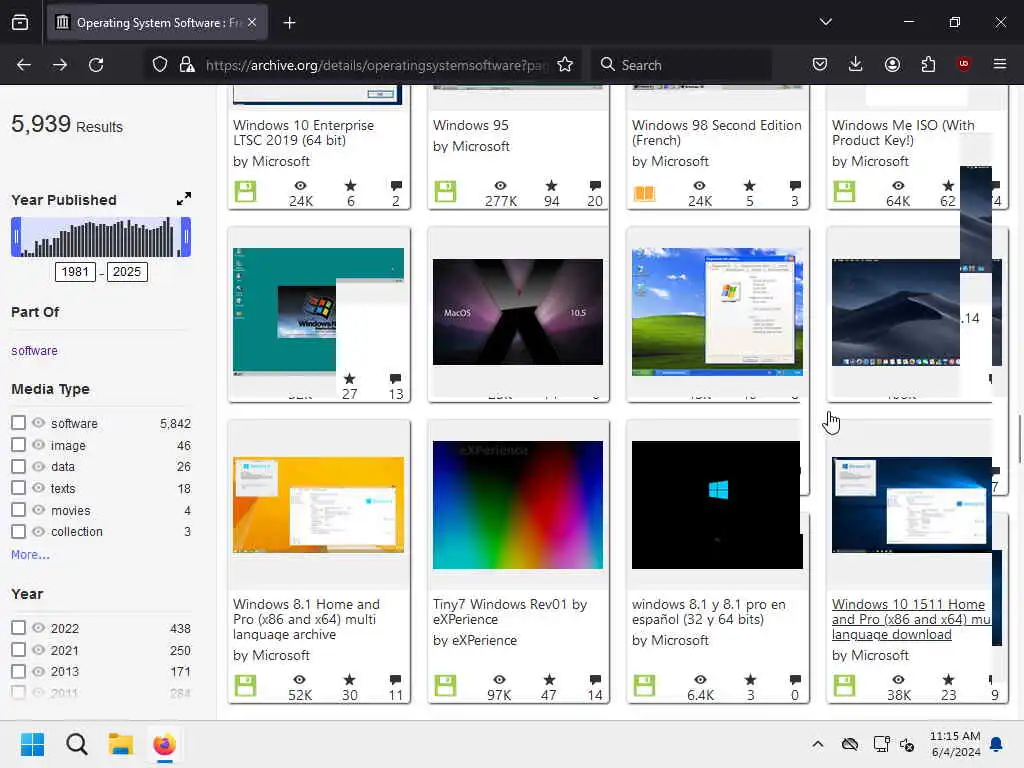Click the archive.org URL address bar
The image size is (1024, 768).
coord(376,65)
